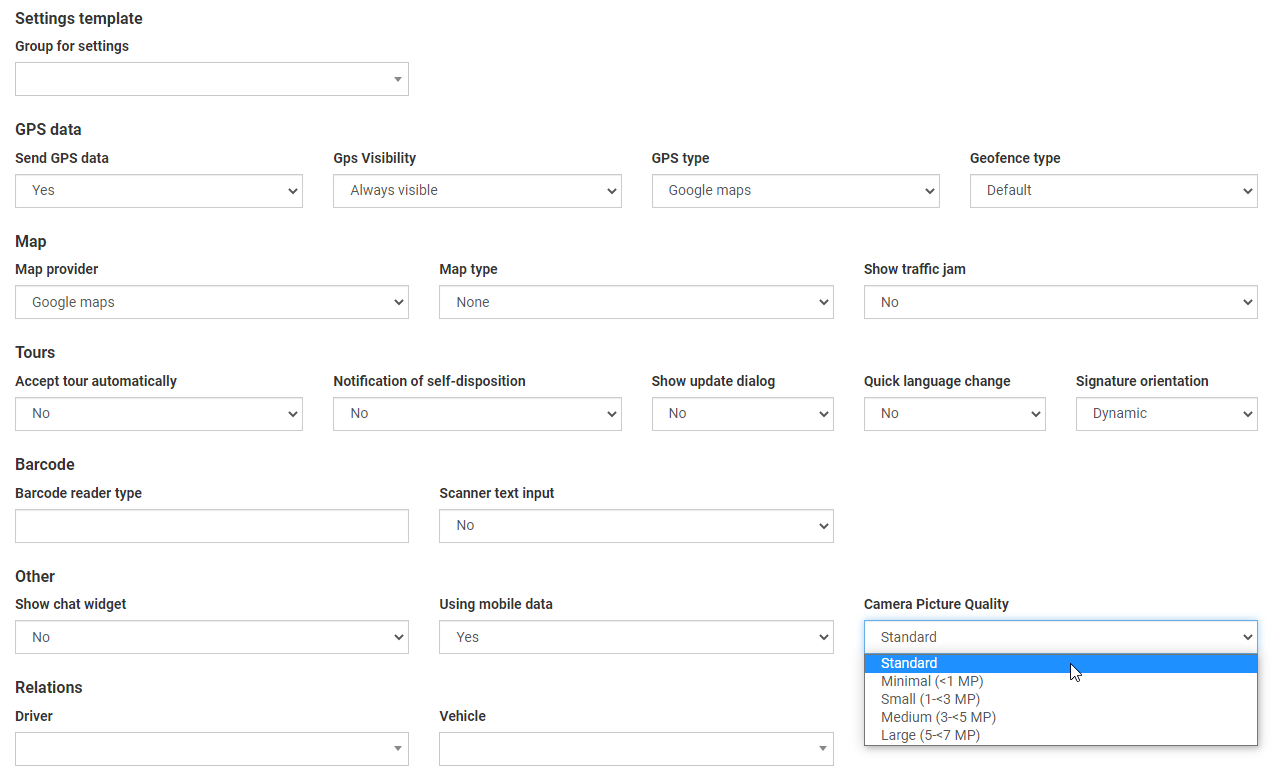The height and width of the screenshot is (776, 1273).
Task: Open the GPS type dropdown
Action: pyautogui.click(x=794, y=191)
